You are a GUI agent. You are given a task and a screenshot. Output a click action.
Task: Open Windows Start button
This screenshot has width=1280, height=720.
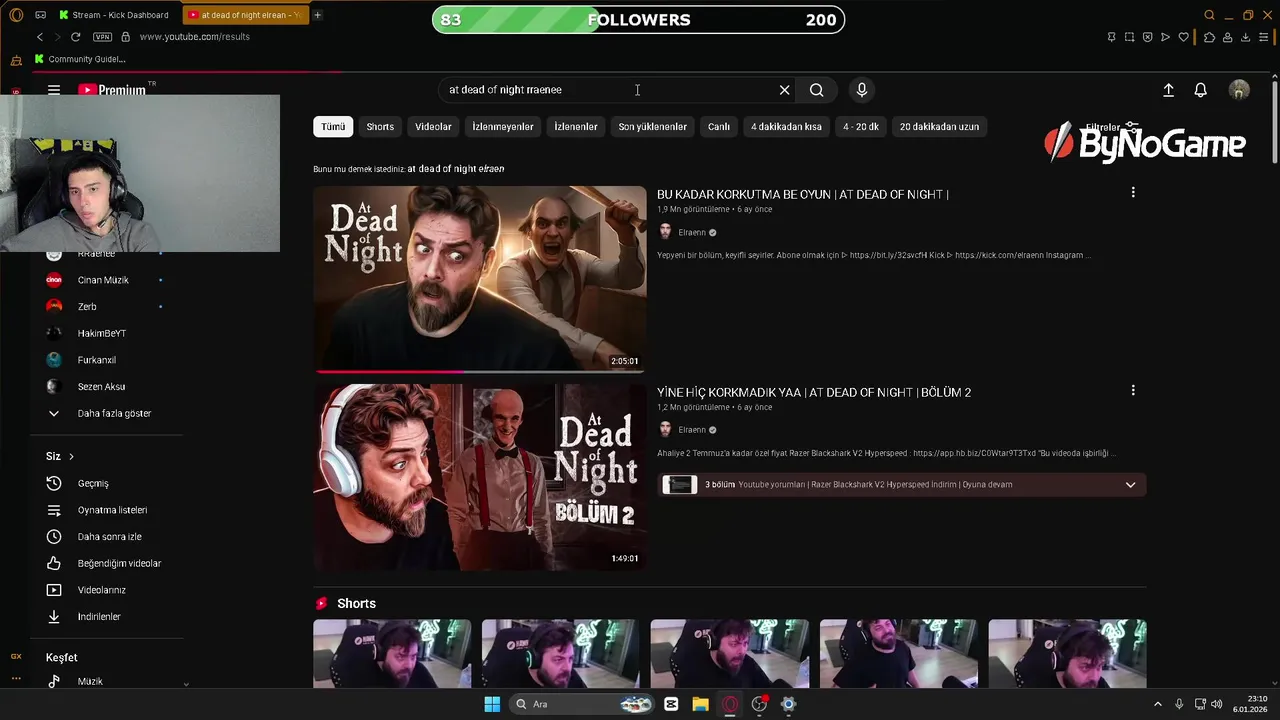coord(492,704)
